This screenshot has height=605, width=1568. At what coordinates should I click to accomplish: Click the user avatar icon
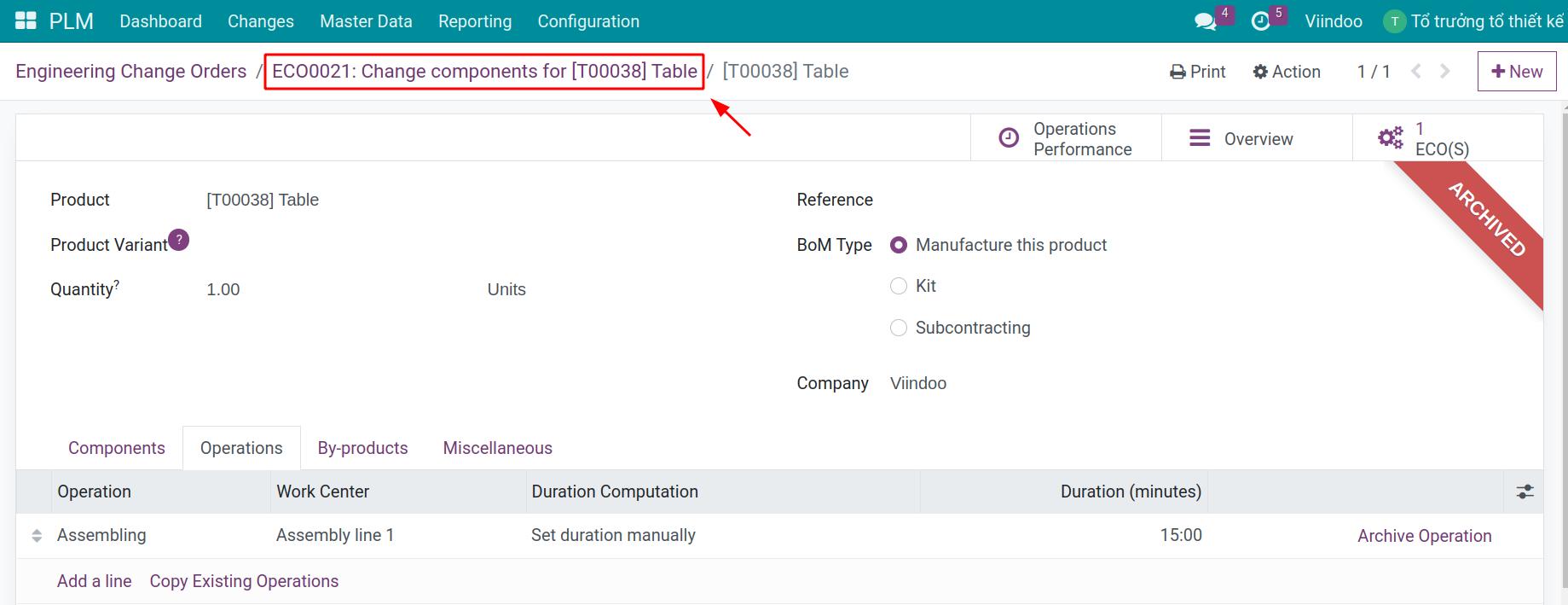(1394, 21)
